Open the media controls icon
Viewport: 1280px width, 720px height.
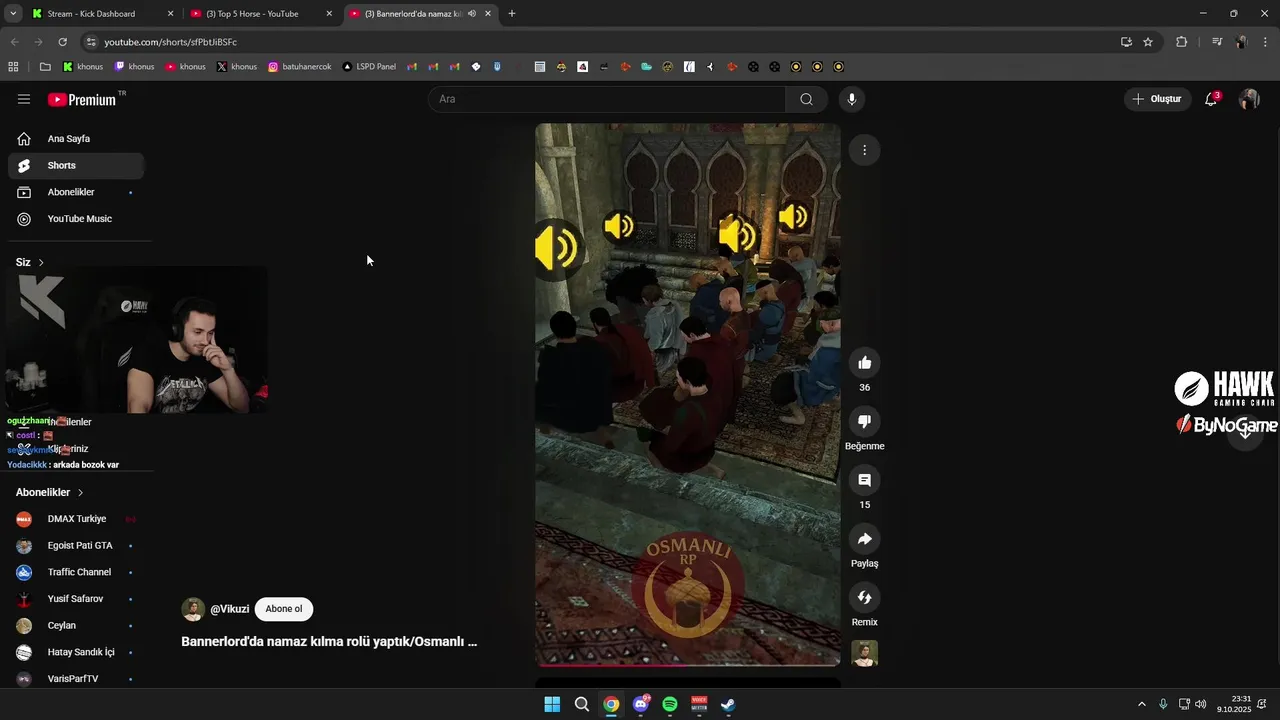1217,42
